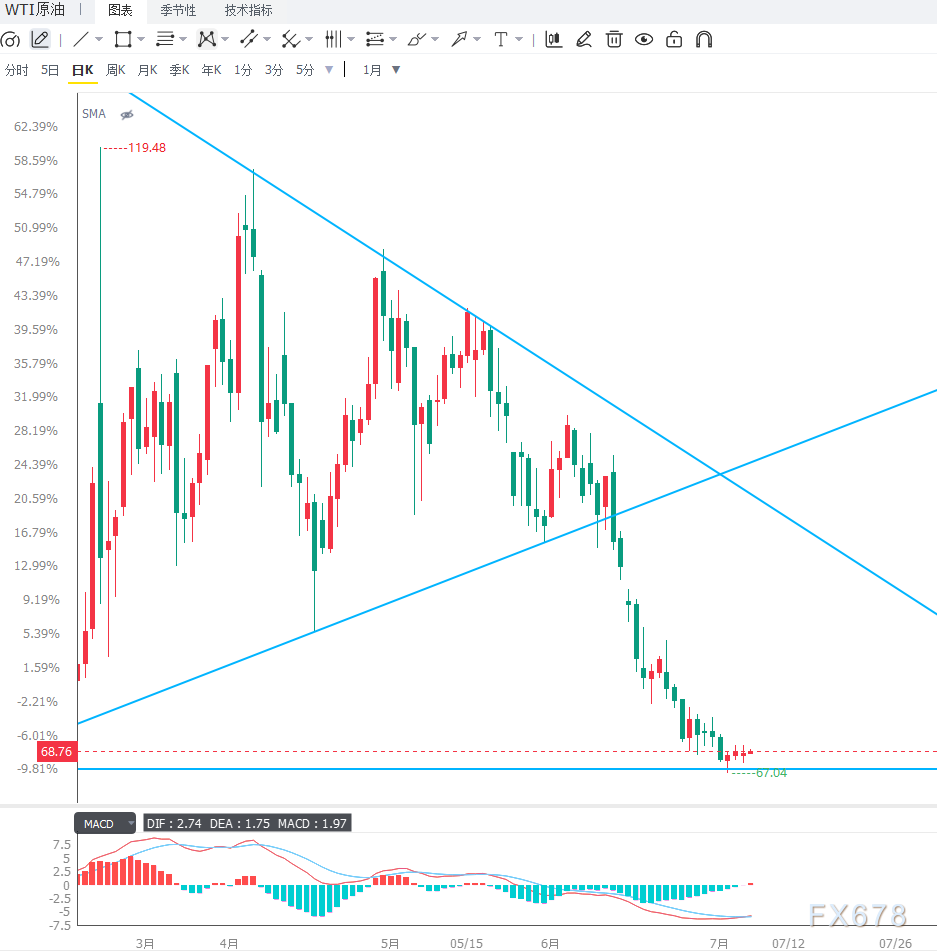Switch to the 技术指标 tab
The width and height of the screenshot is (937, 951).
pyautogui.click(x=248, y=10)
